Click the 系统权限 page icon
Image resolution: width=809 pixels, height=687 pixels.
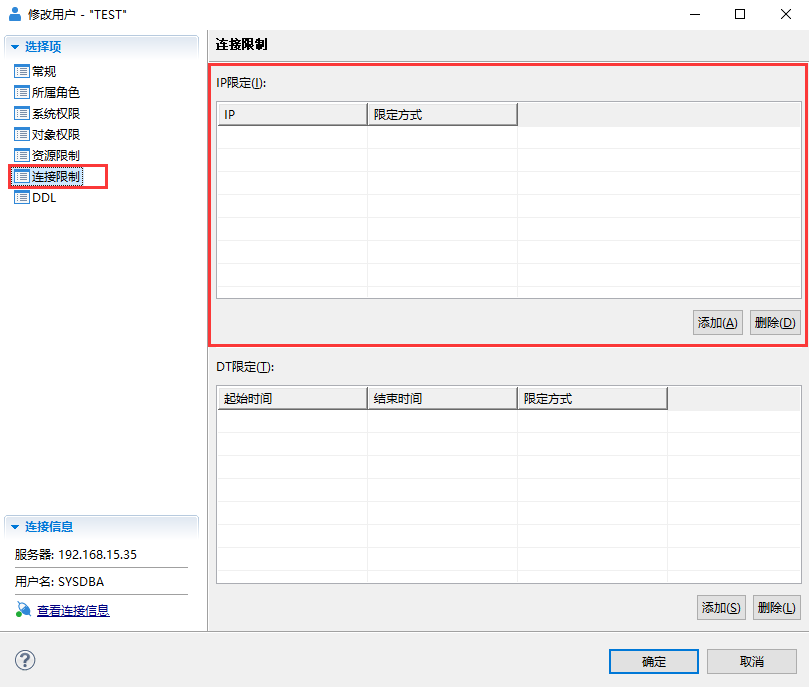click(x=22, y=113)
